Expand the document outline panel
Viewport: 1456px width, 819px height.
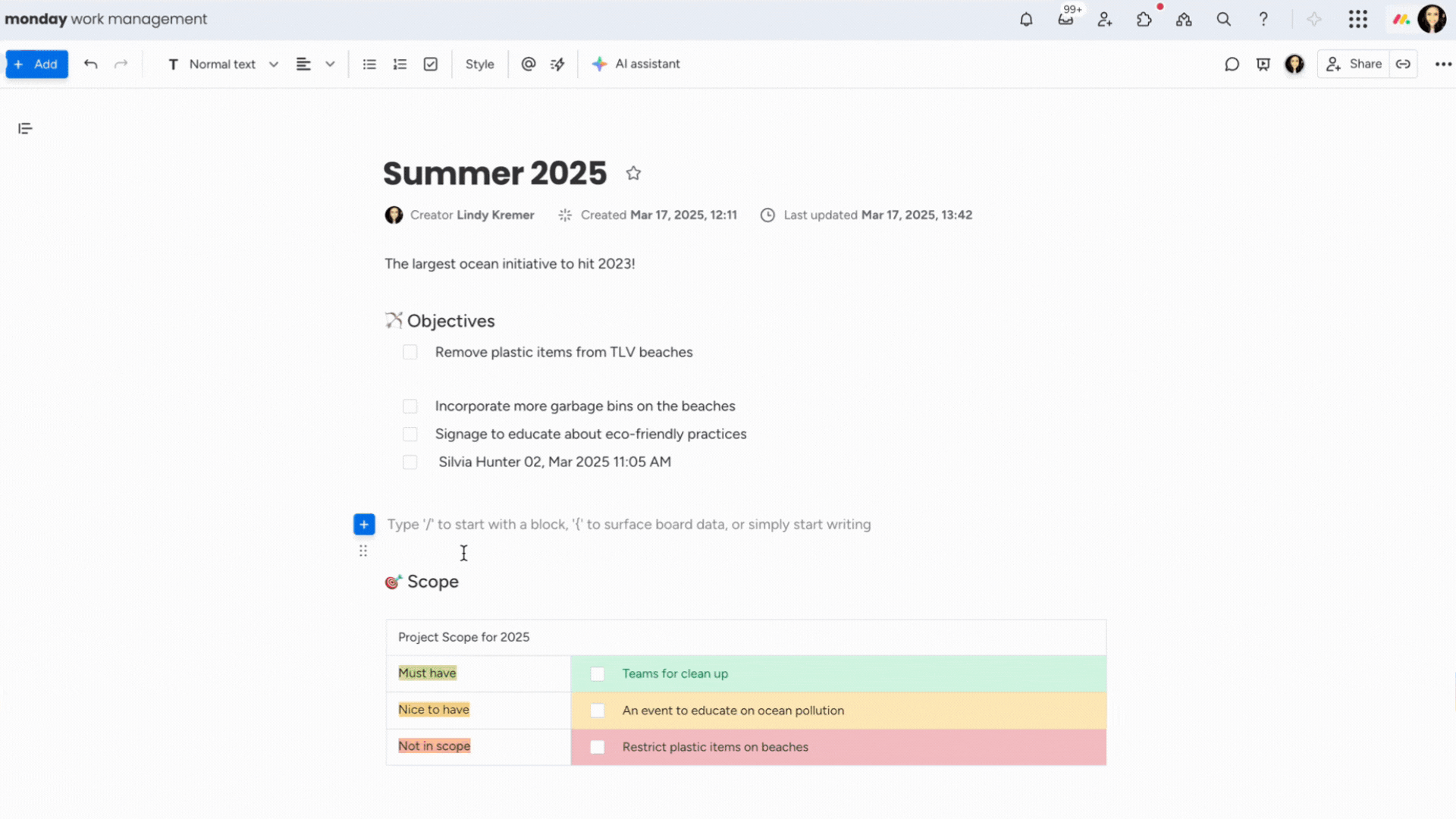25,127
